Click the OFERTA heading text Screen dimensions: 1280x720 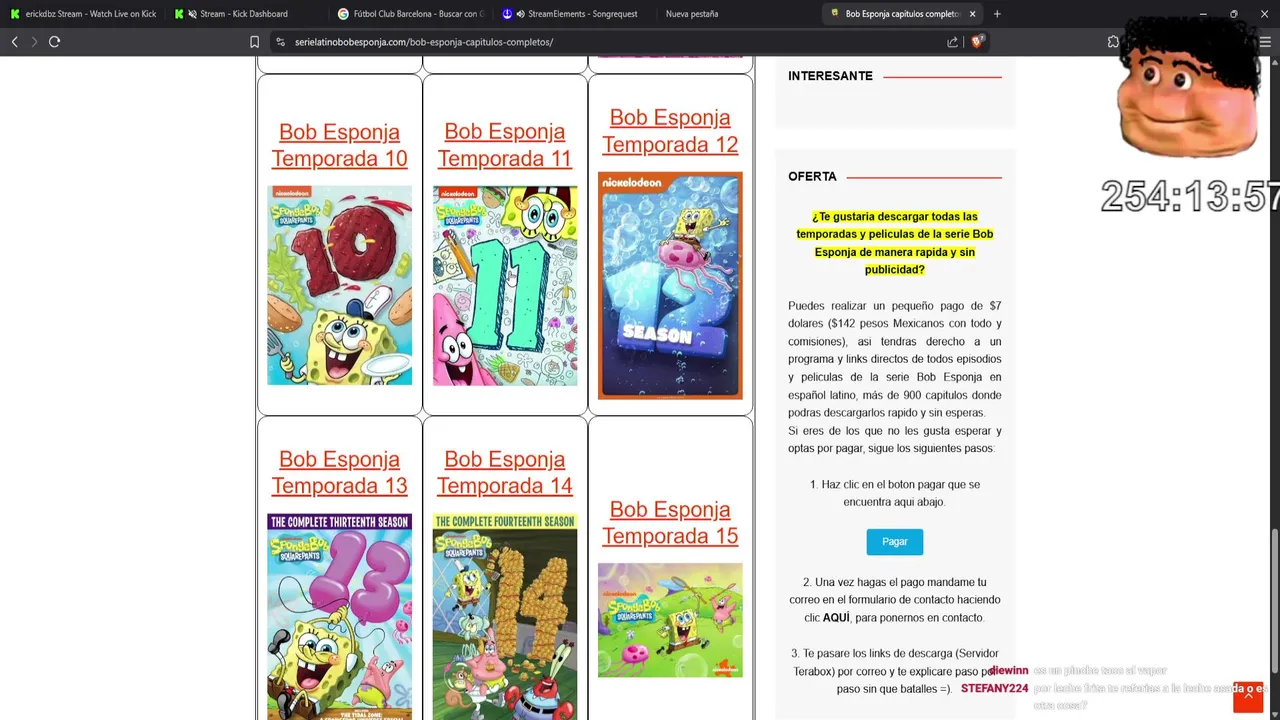point(812,176)
